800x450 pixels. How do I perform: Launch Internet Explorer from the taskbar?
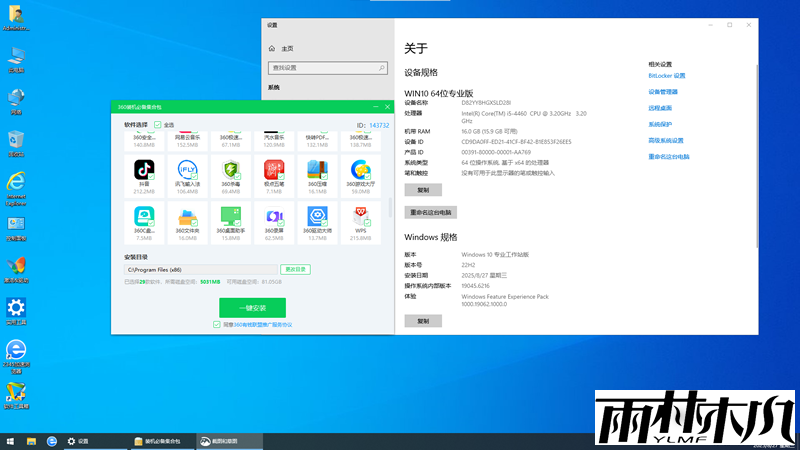click(x=52, y=441)
